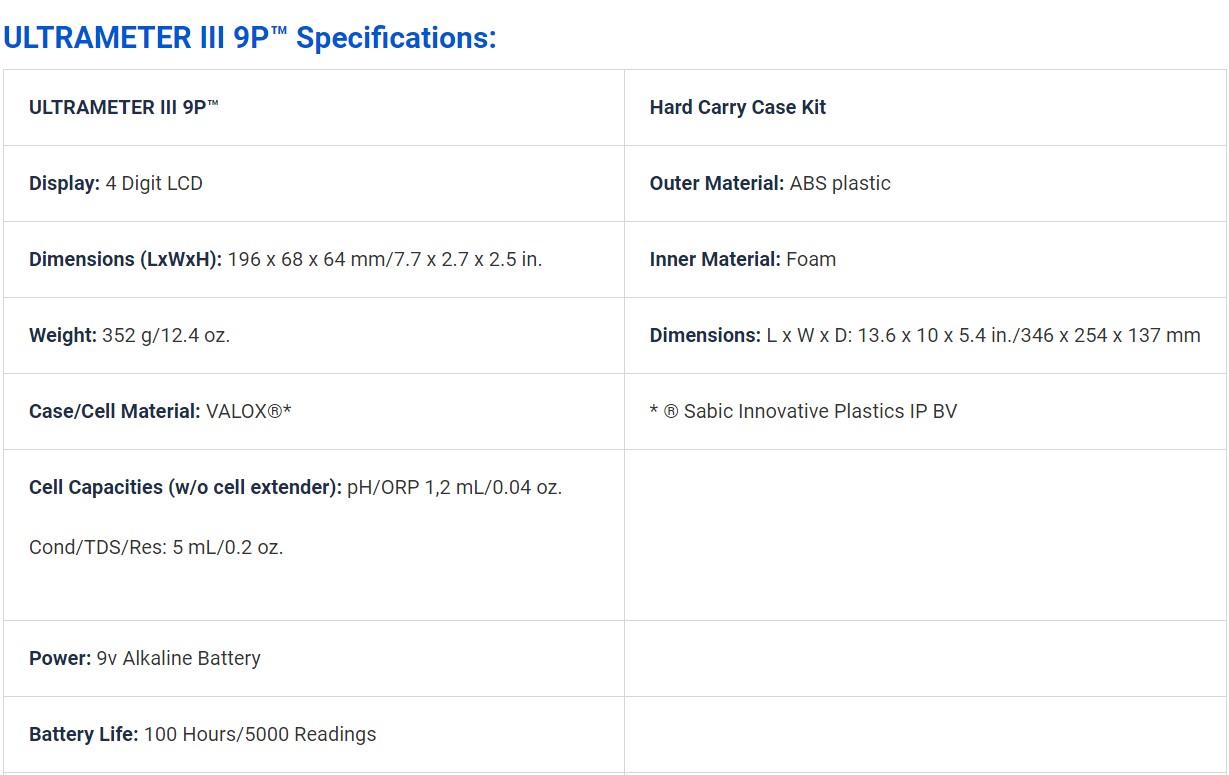The height and width of the screenshot is (775, 1229).
Task: Click the Cond/TDS/Res: 5 mL/0.2 oz. line
Action: 156,547
